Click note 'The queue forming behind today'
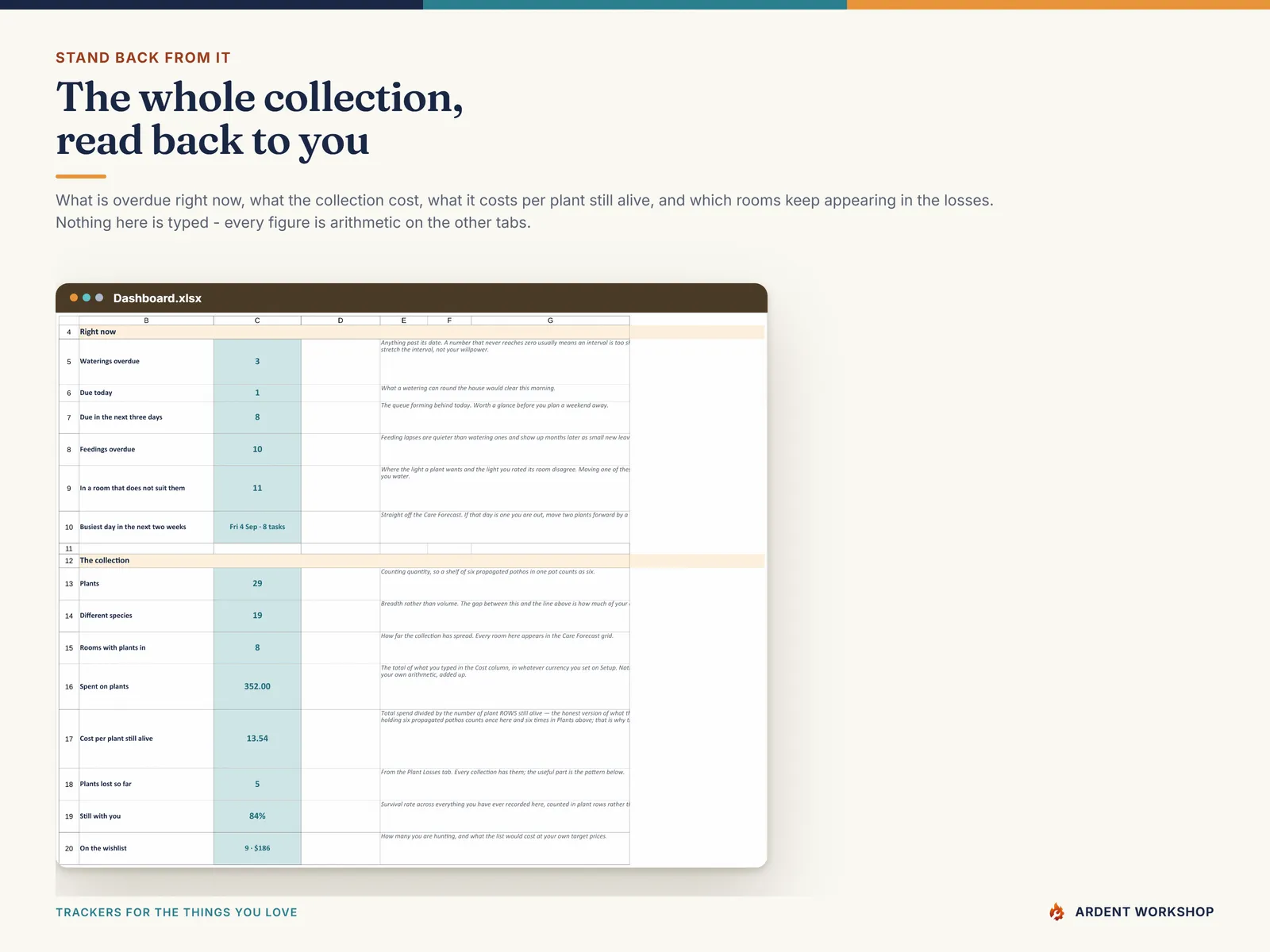The image size is (1270, 952). 495,405
